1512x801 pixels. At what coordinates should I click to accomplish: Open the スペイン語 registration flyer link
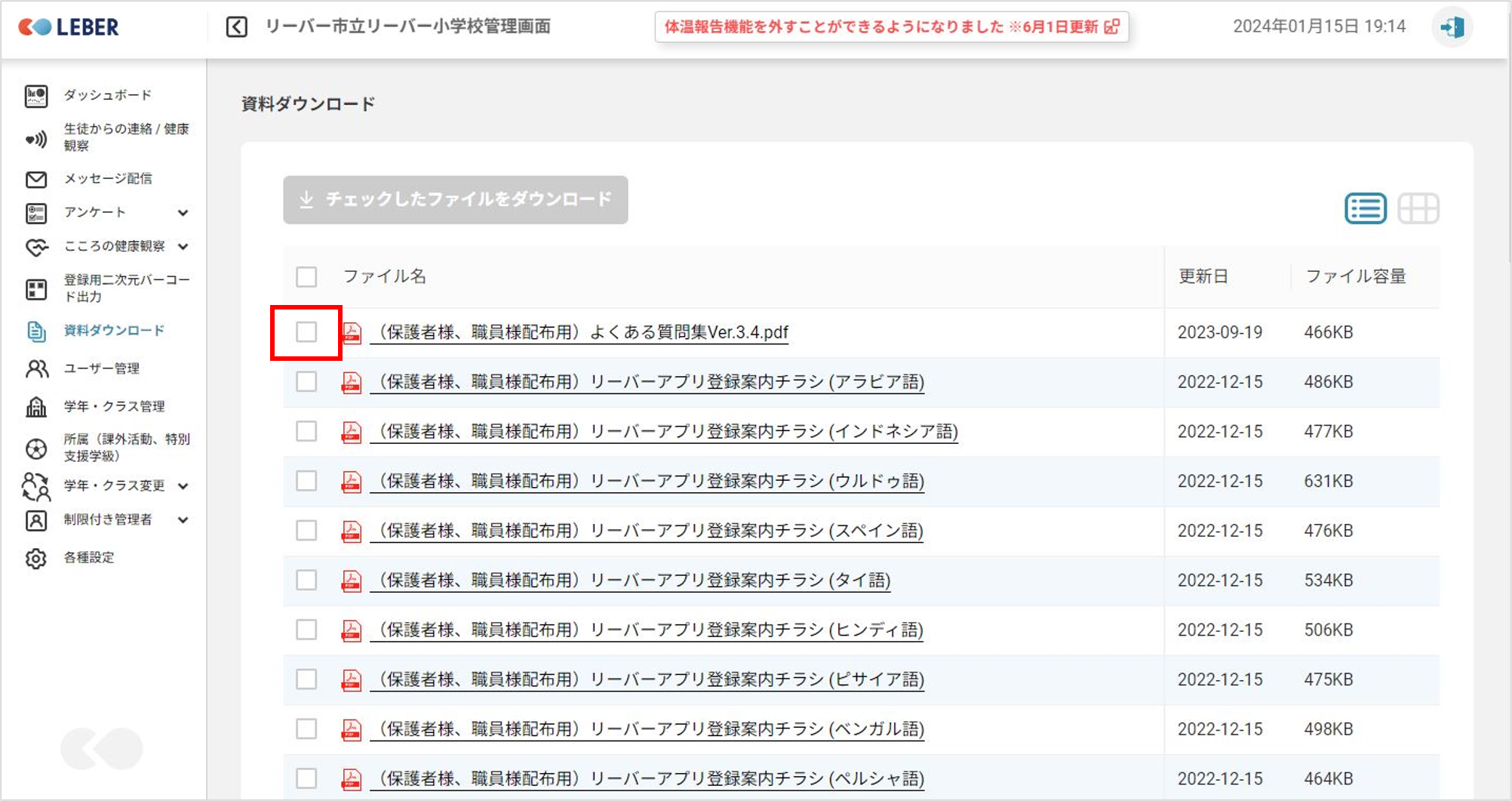[x=650, y=531]
